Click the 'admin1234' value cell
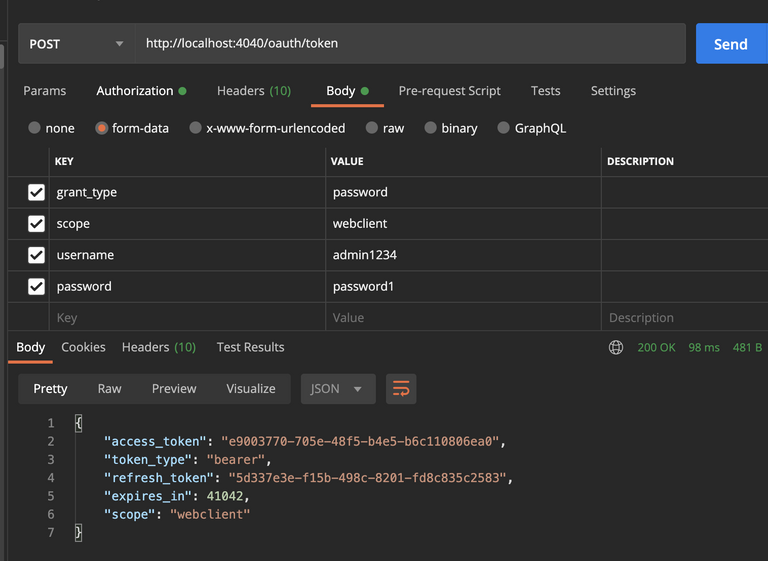 click(463, 255)
